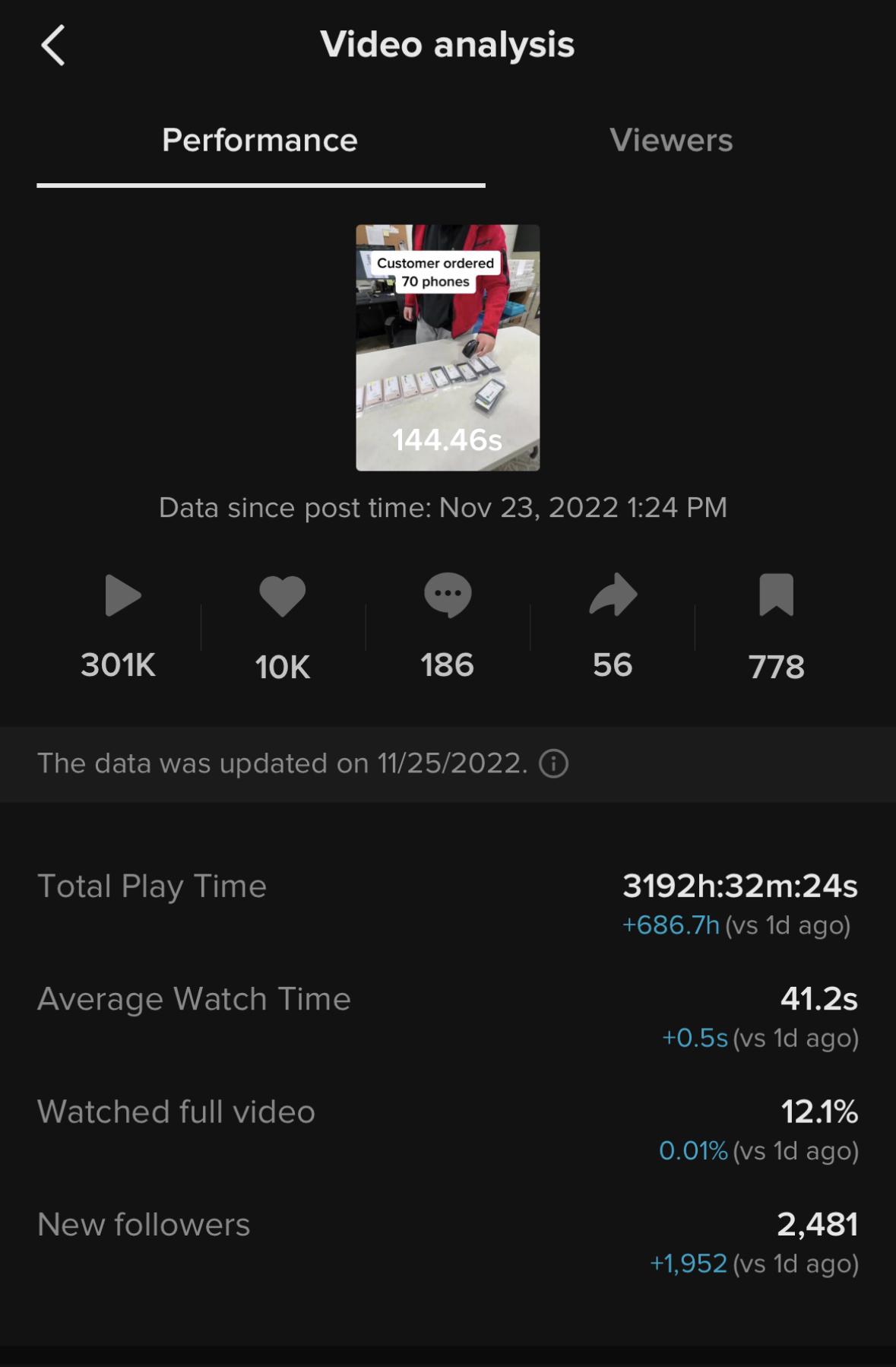Tap the back arrow icon
The image size is (896, 1367).
pyautogui.click(x=53, y=46)
